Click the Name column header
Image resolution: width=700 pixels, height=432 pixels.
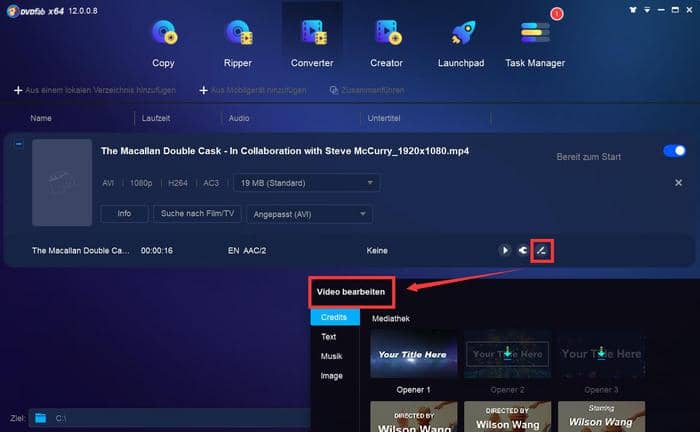point(41,118)
